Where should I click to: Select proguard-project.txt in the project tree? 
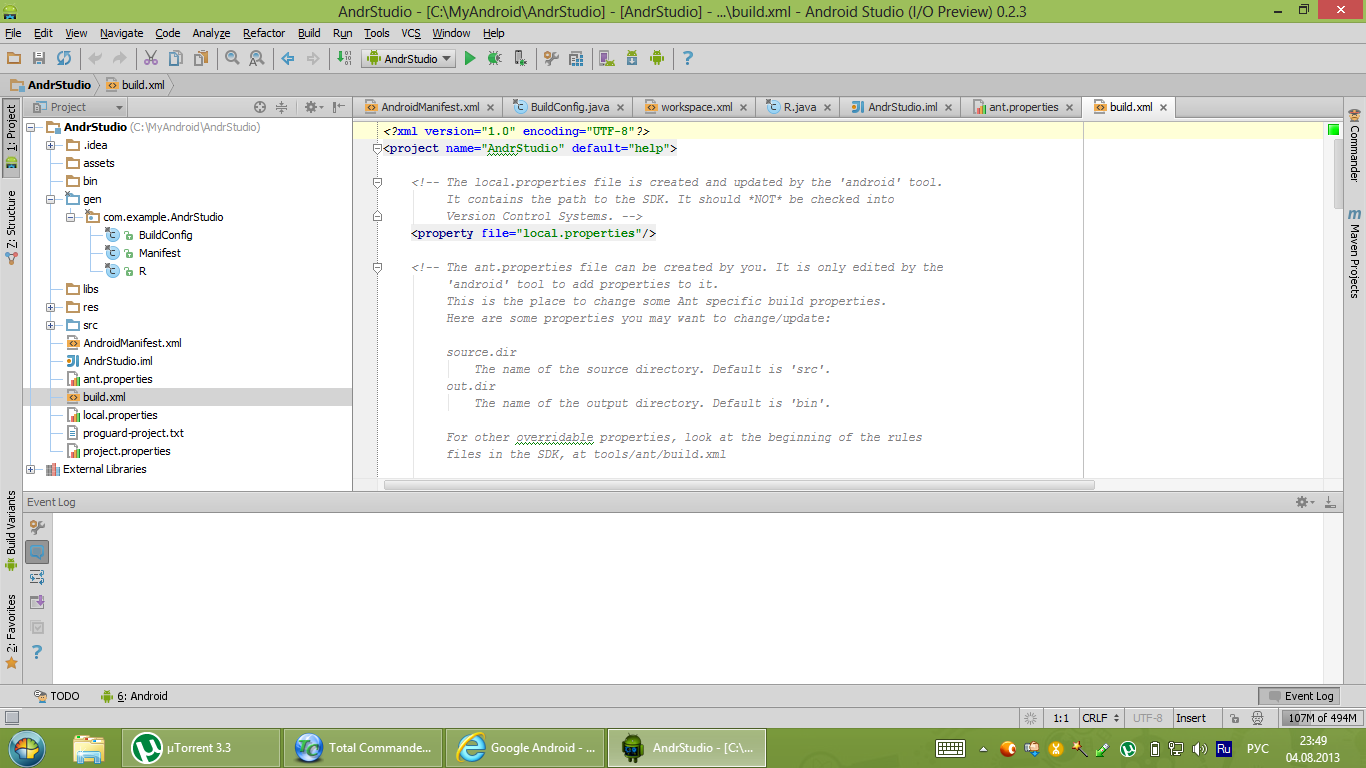[x=133, y=433]
